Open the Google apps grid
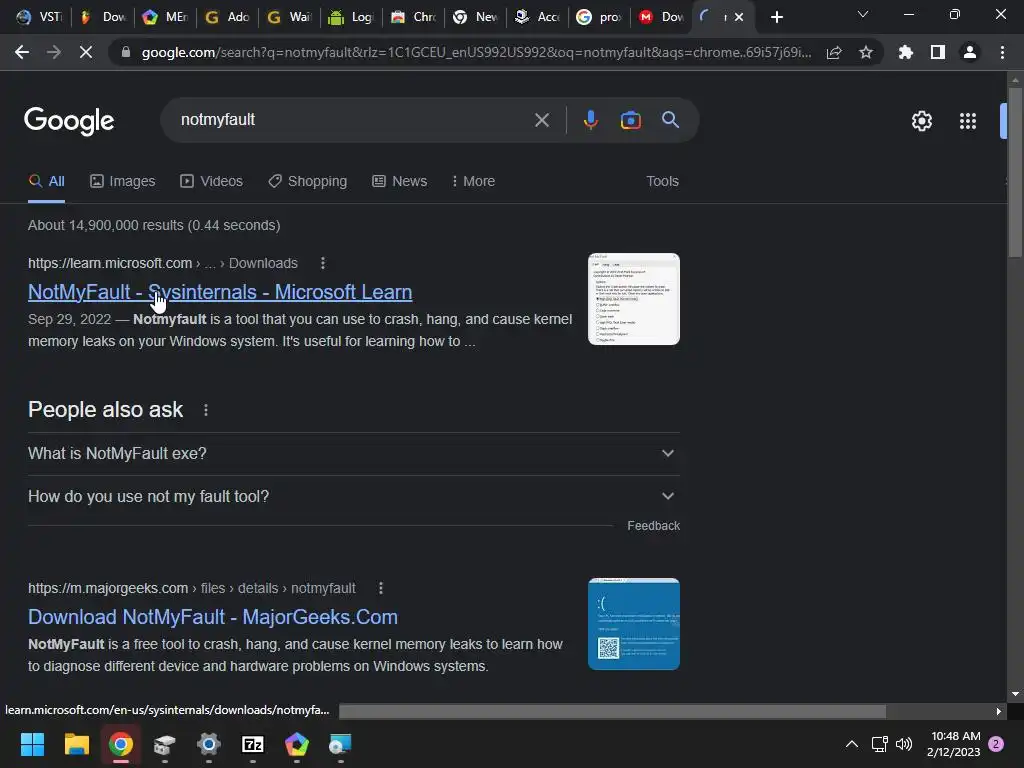Viewport: 1024px width, 768px height. click(x=968, y=121)
